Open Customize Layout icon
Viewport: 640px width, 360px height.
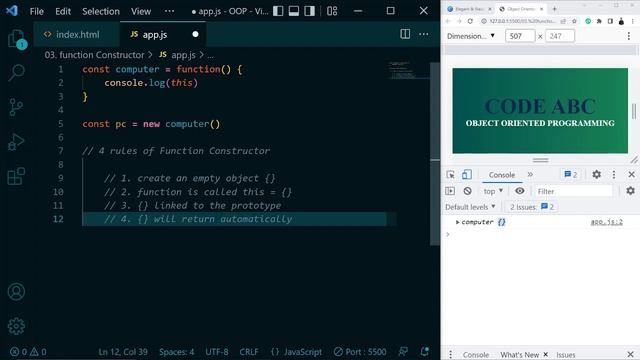(x=332, y=11)
